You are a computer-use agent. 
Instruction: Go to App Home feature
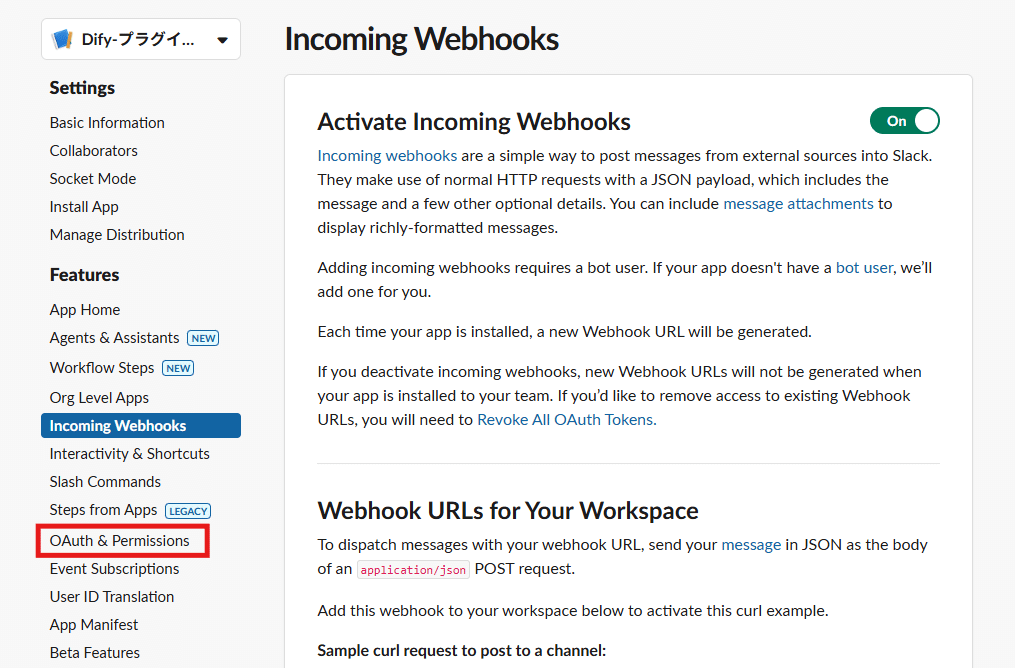click(85, 310)
